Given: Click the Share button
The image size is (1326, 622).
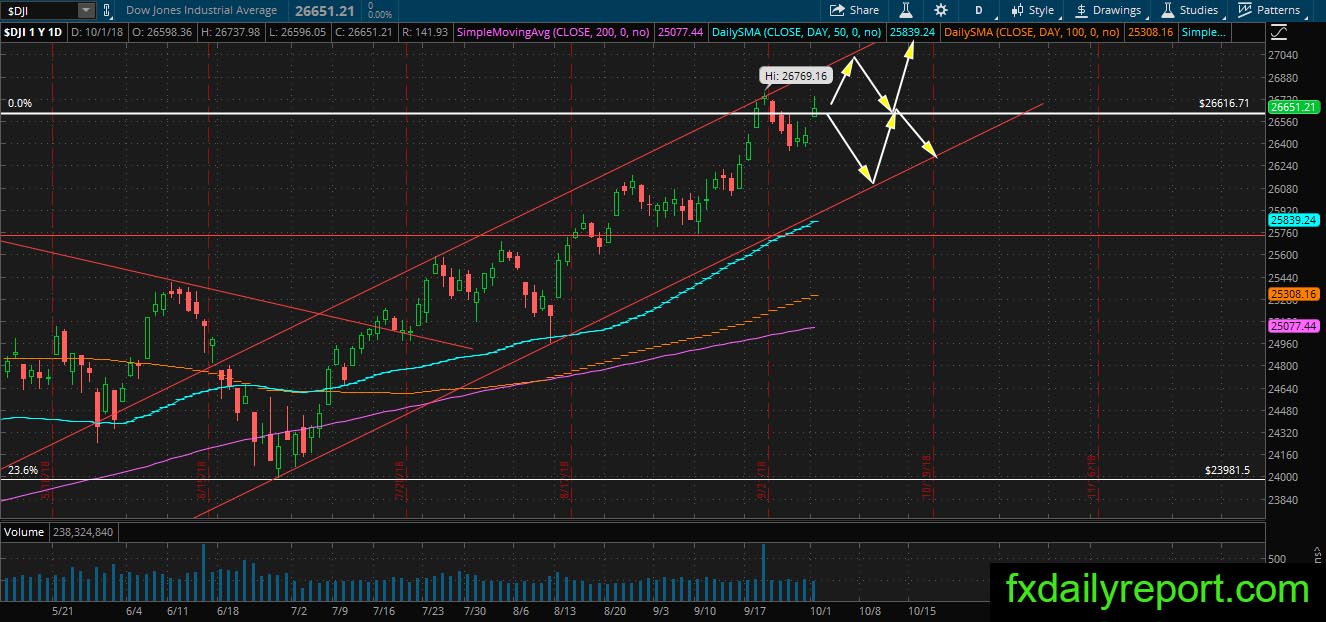Looking at the screenshot, I should point(855,10).
